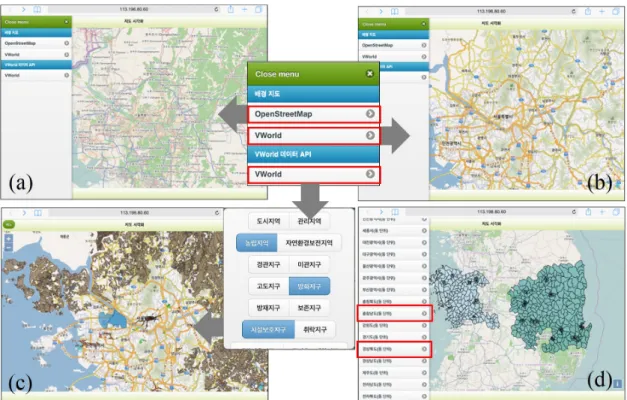This screenshot has width=627, height=400.
Task: Click forward arrow in panel (c) browser toolbar
Action: click(x=24, y=213)
